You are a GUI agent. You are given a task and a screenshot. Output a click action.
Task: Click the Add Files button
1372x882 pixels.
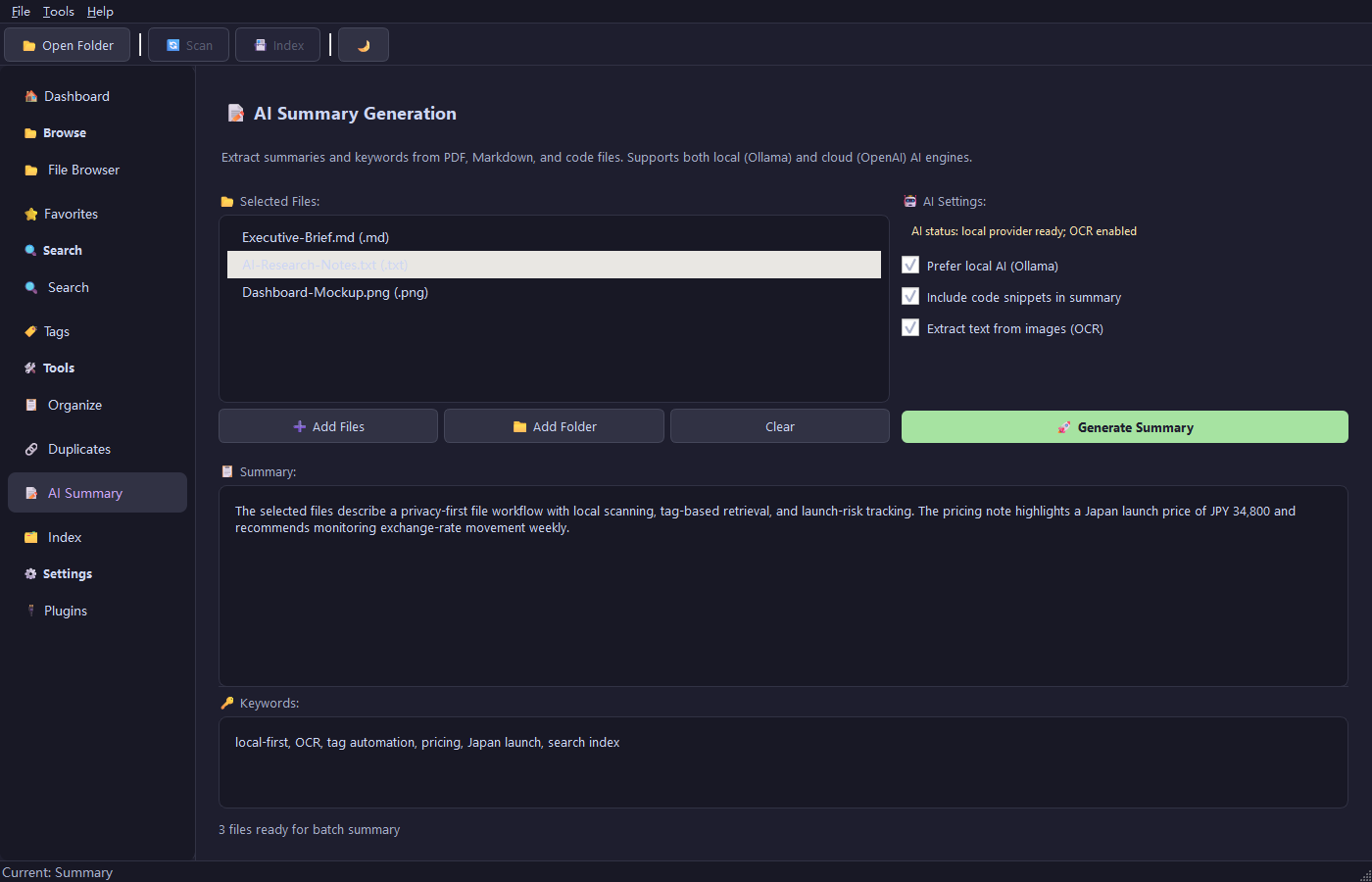click(328, 426)
